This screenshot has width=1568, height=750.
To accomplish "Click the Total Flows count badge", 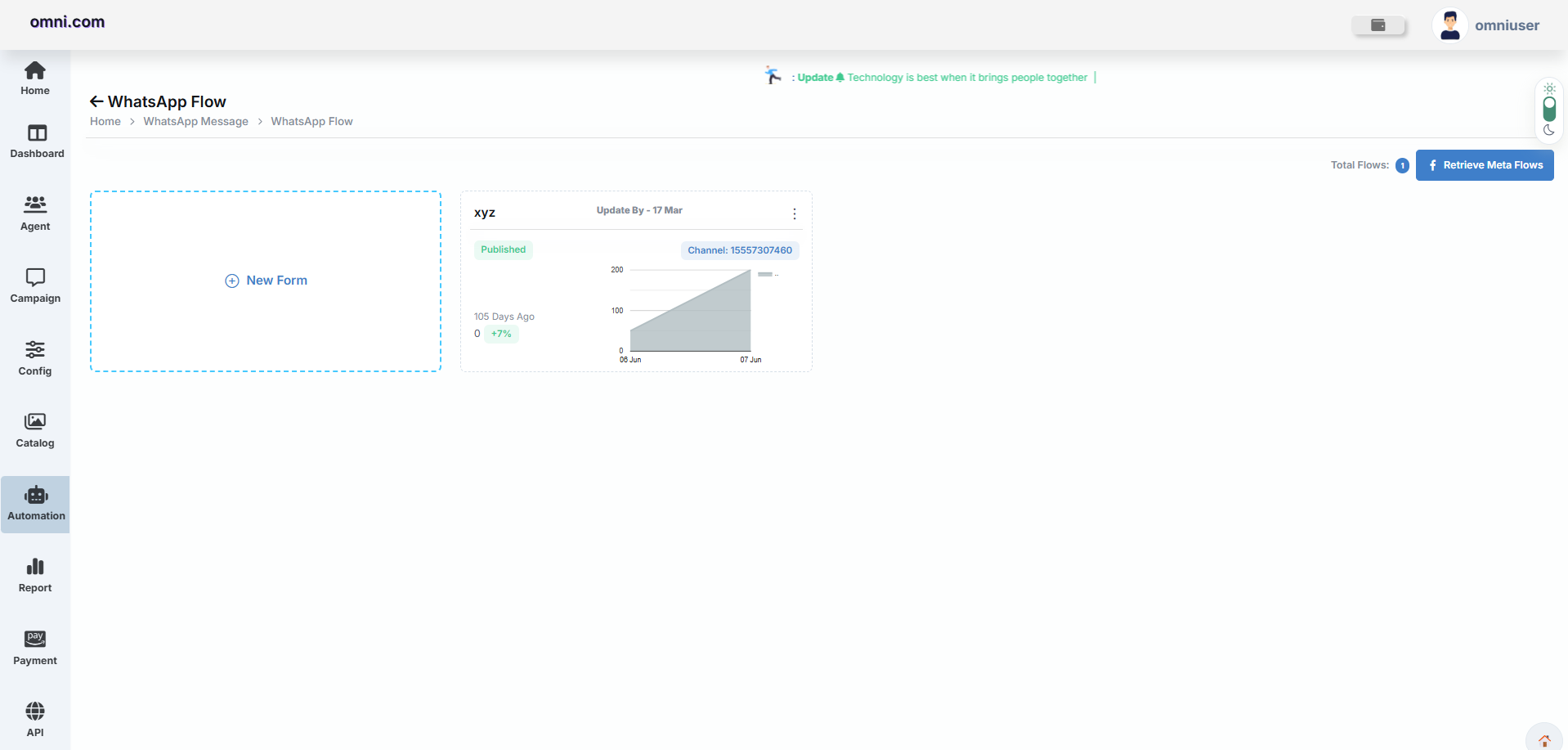I will (x=1402, y=165).
